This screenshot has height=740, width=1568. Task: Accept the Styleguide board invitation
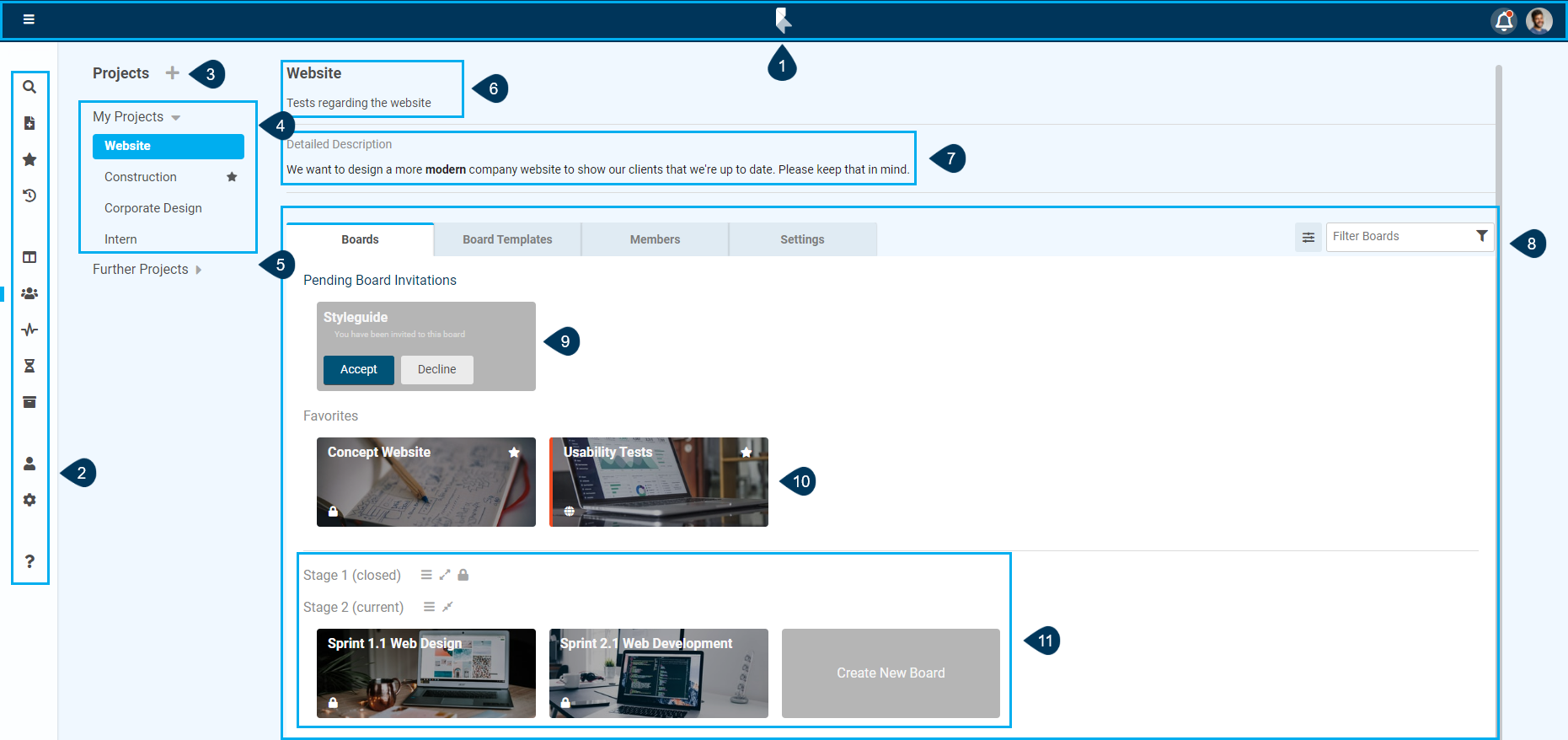[x=358, y=369]
